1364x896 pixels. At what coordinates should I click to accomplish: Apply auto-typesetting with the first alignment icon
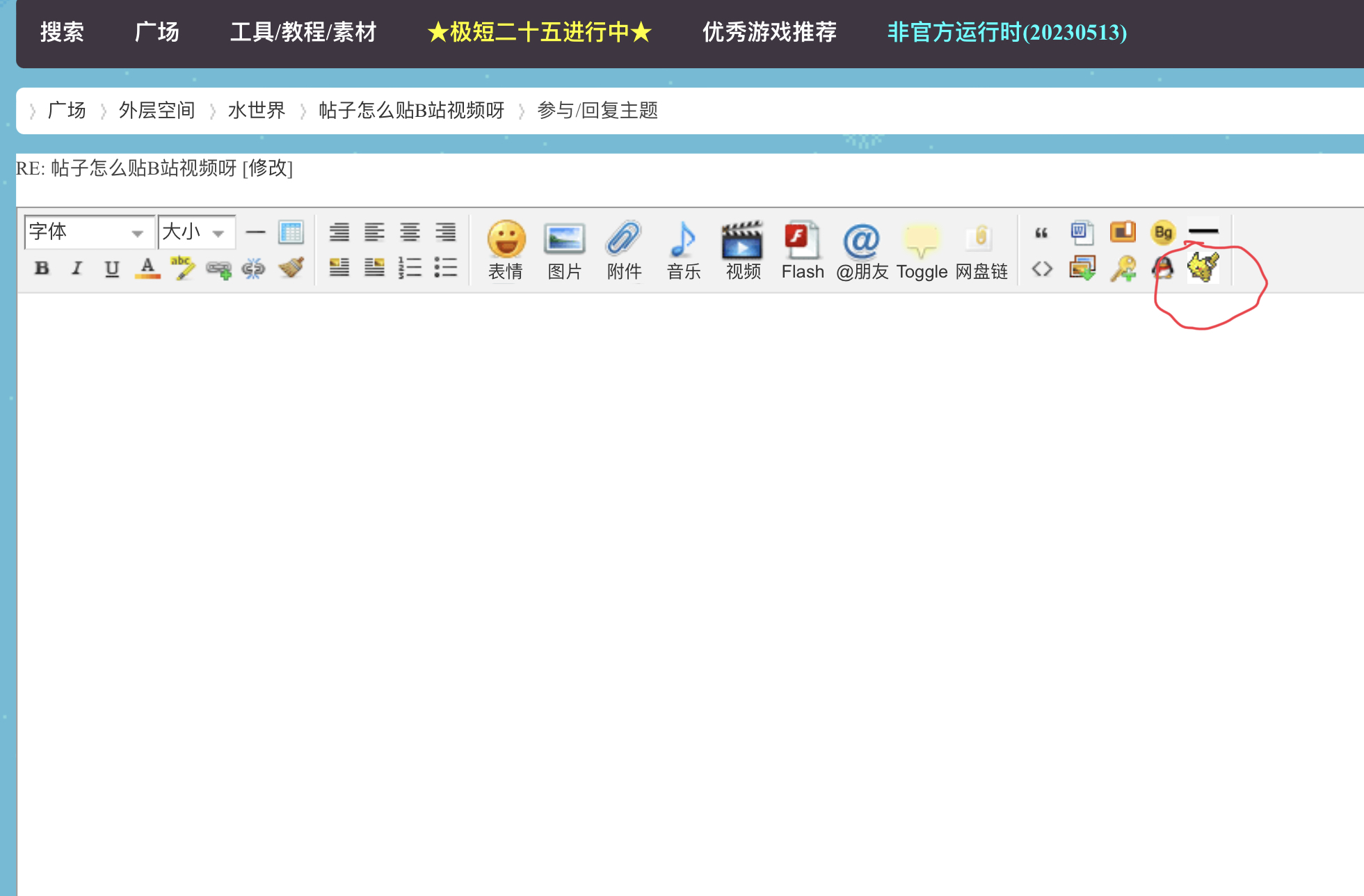339,232
